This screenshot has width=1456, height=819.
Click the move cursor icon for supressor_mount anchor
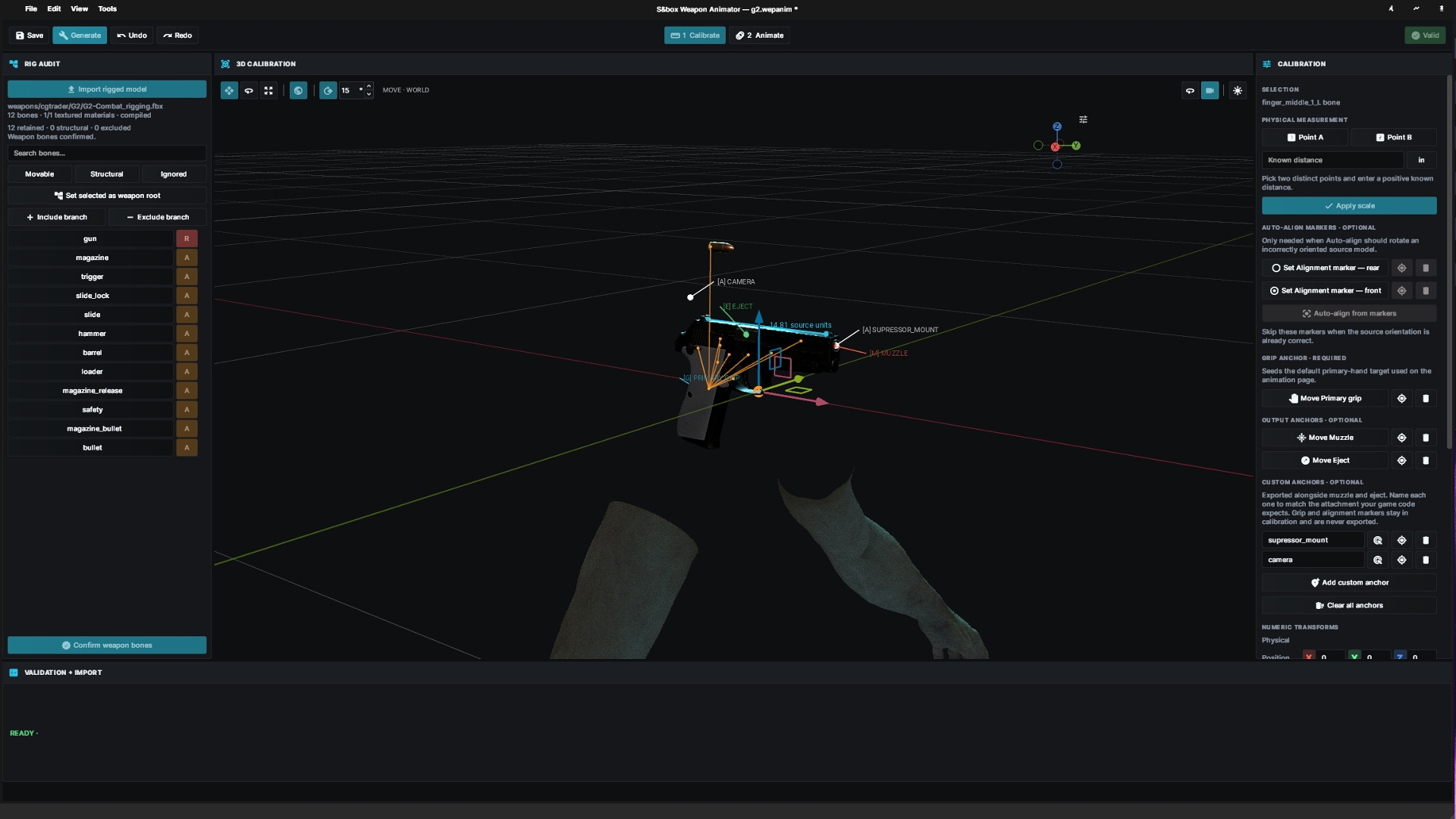click(1378, 541)
